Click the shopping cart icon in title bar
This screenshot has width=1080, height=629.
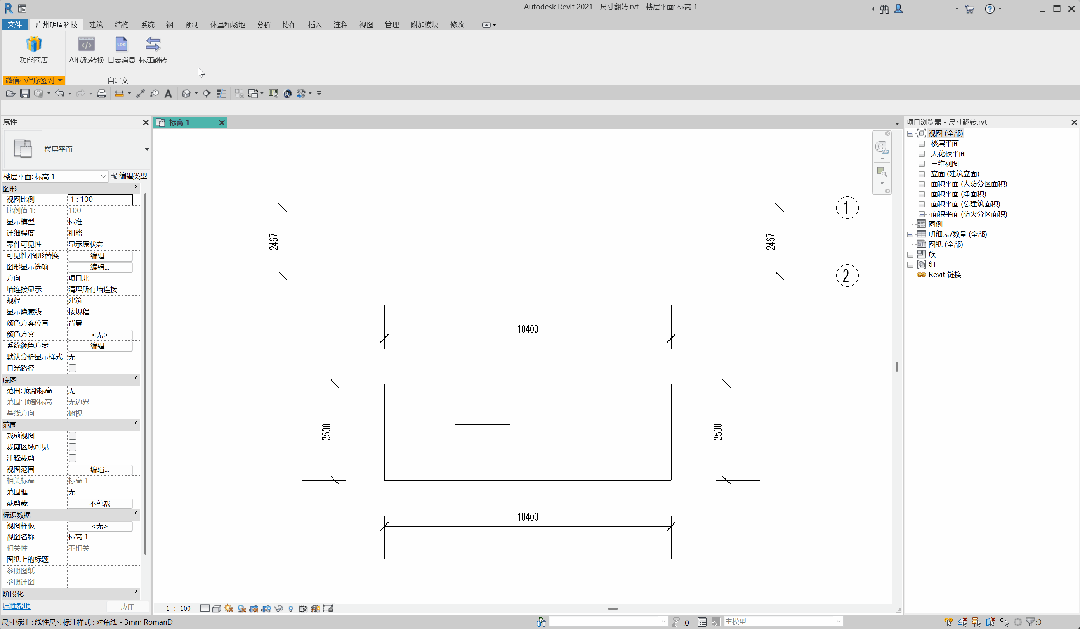(x=969, y=8)
